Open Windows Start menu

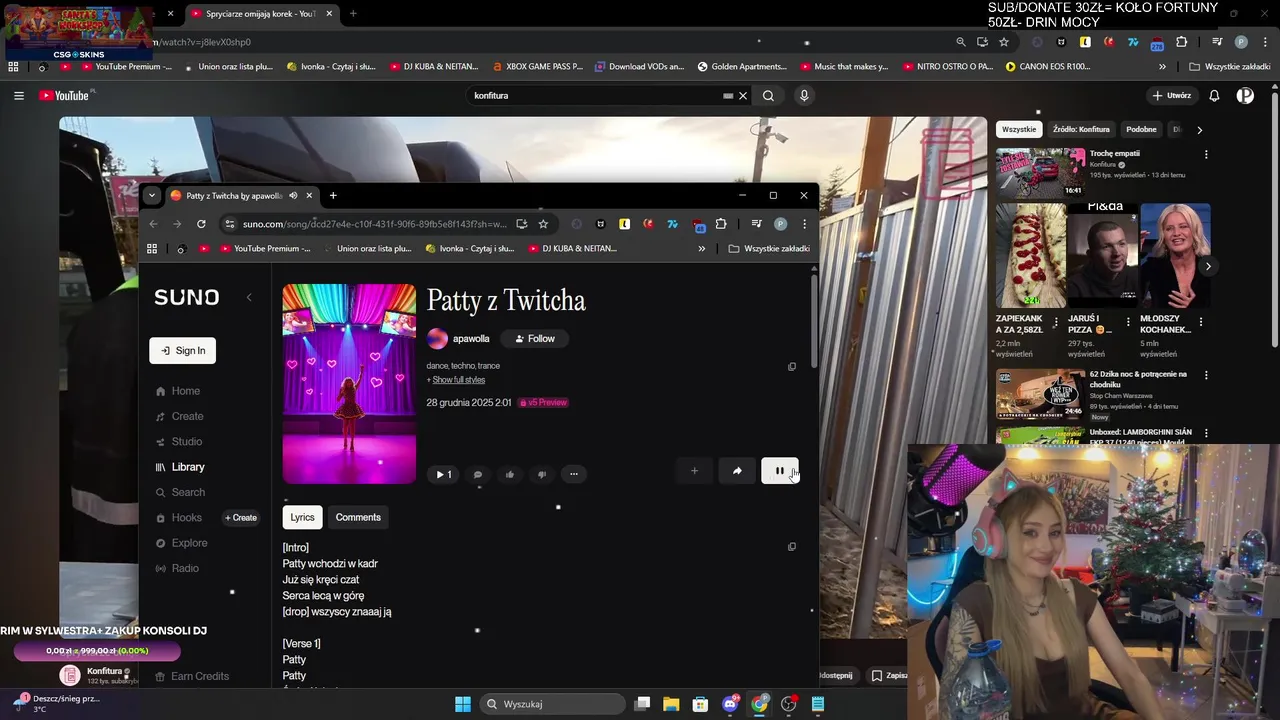pyautogui.click(x=463, y=704)
